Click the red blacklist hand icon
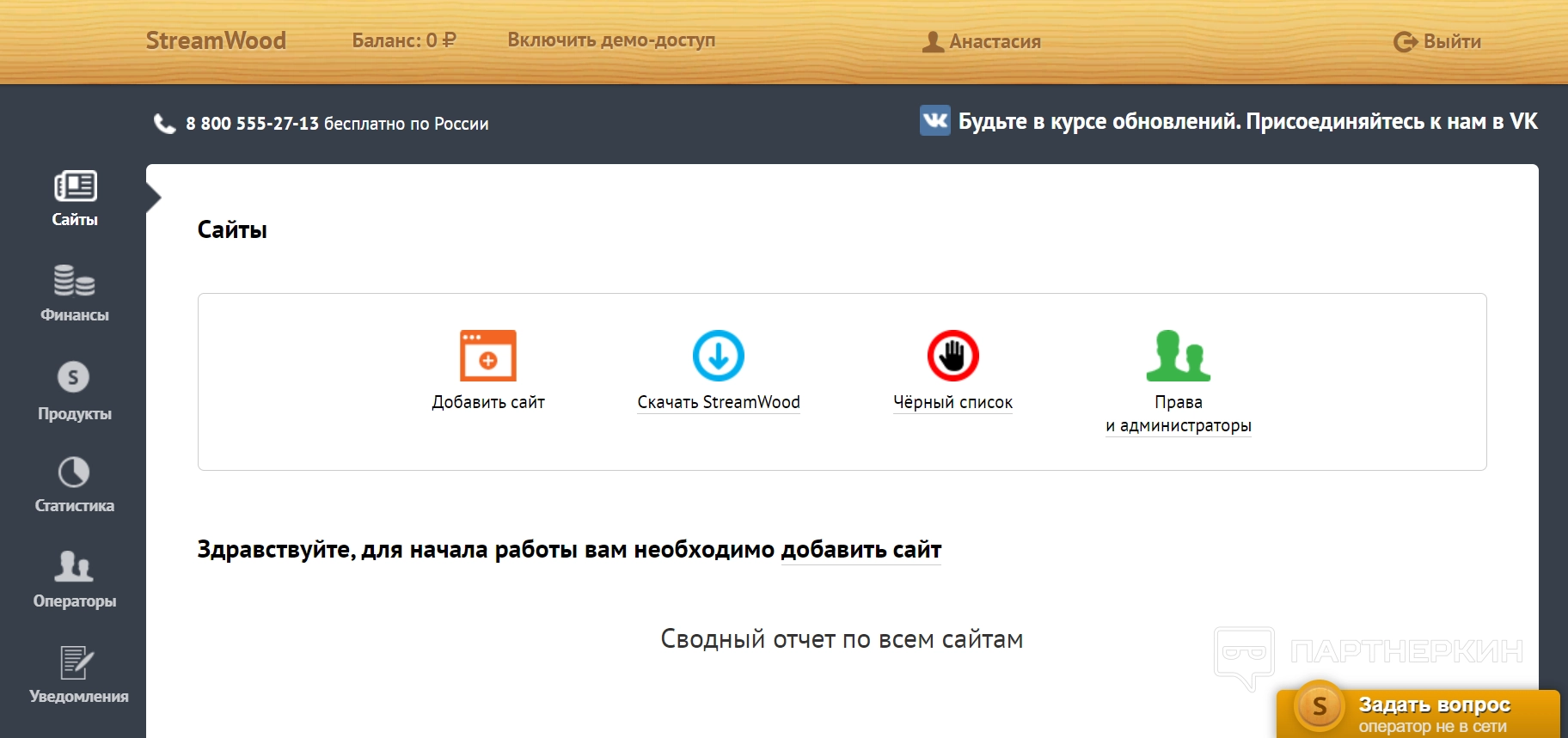This screenshot has height=738, width=1568. tap(952, 355)
